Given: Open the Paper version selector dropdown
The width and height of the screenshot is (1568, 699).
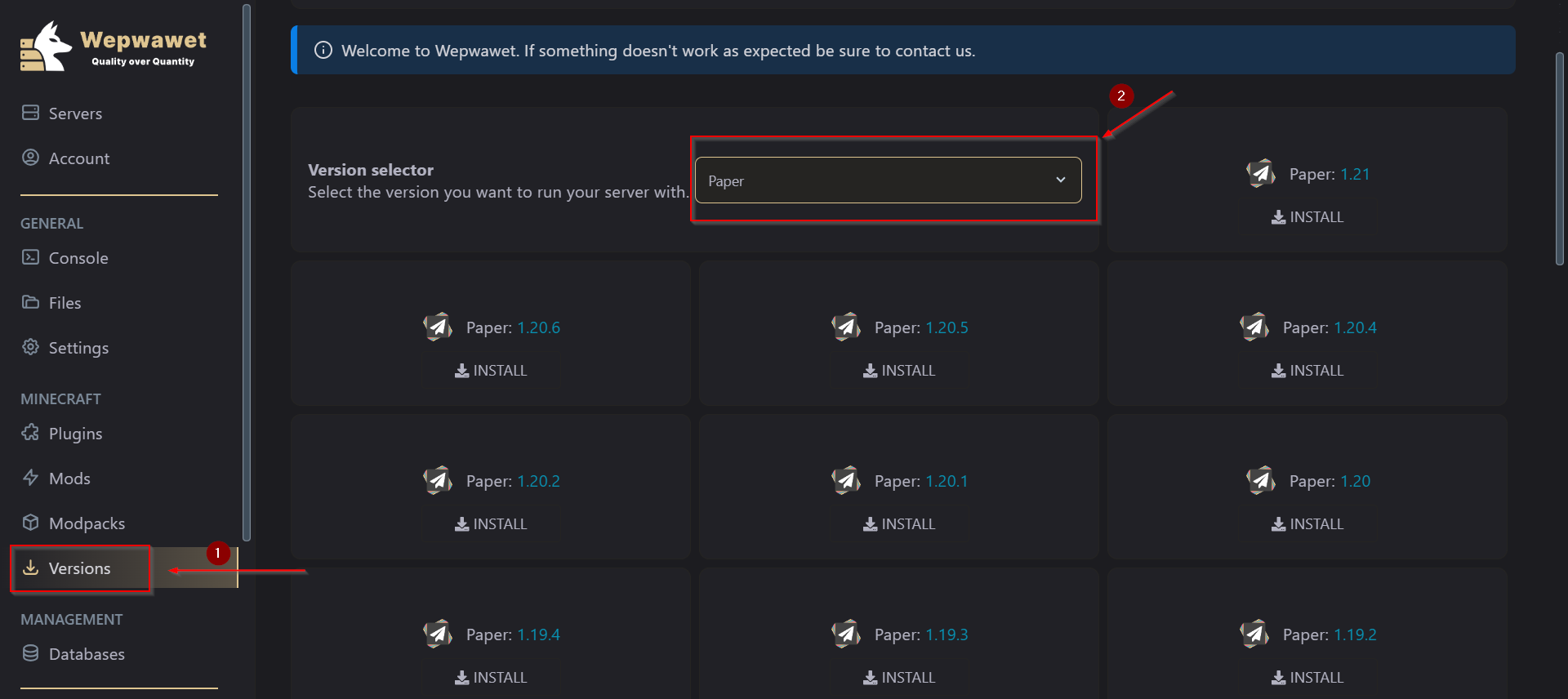Looking at the screenshot, I should [x=889, y=180].
